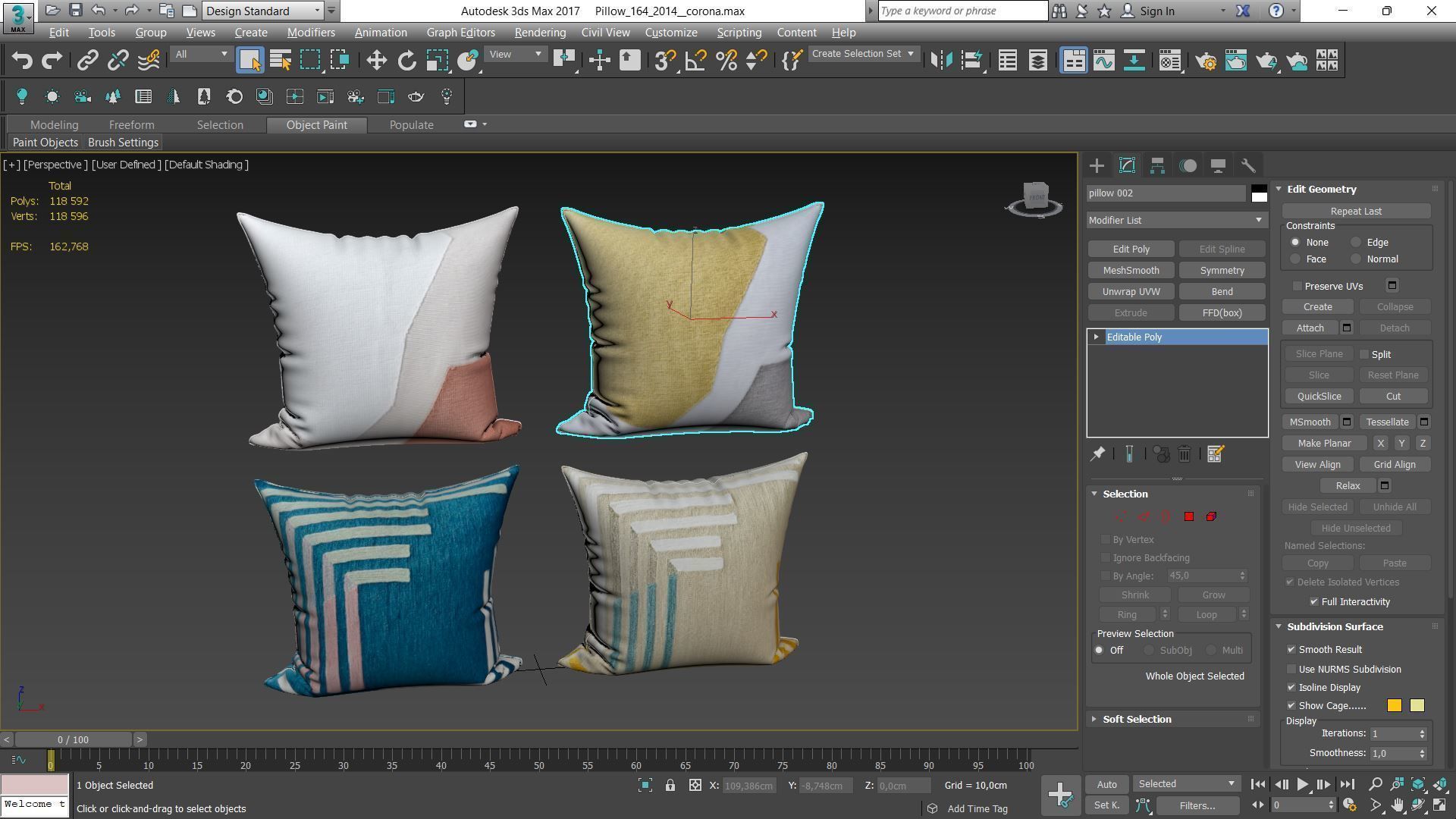Viewport: 1456px width, 819px height.
Task: Expand the Editable Poly stack entry
Action: (1096, 337)
